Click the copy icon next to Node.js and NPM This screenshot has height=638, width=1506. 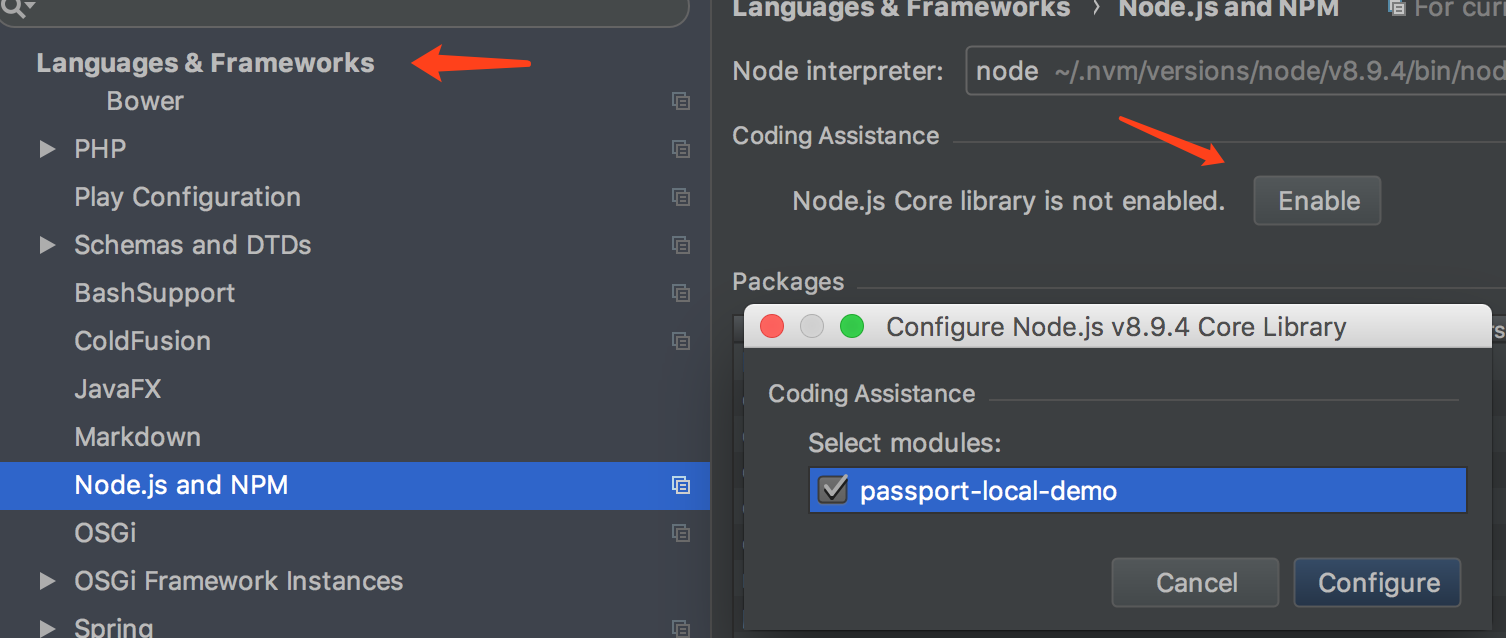click(681, 485)
